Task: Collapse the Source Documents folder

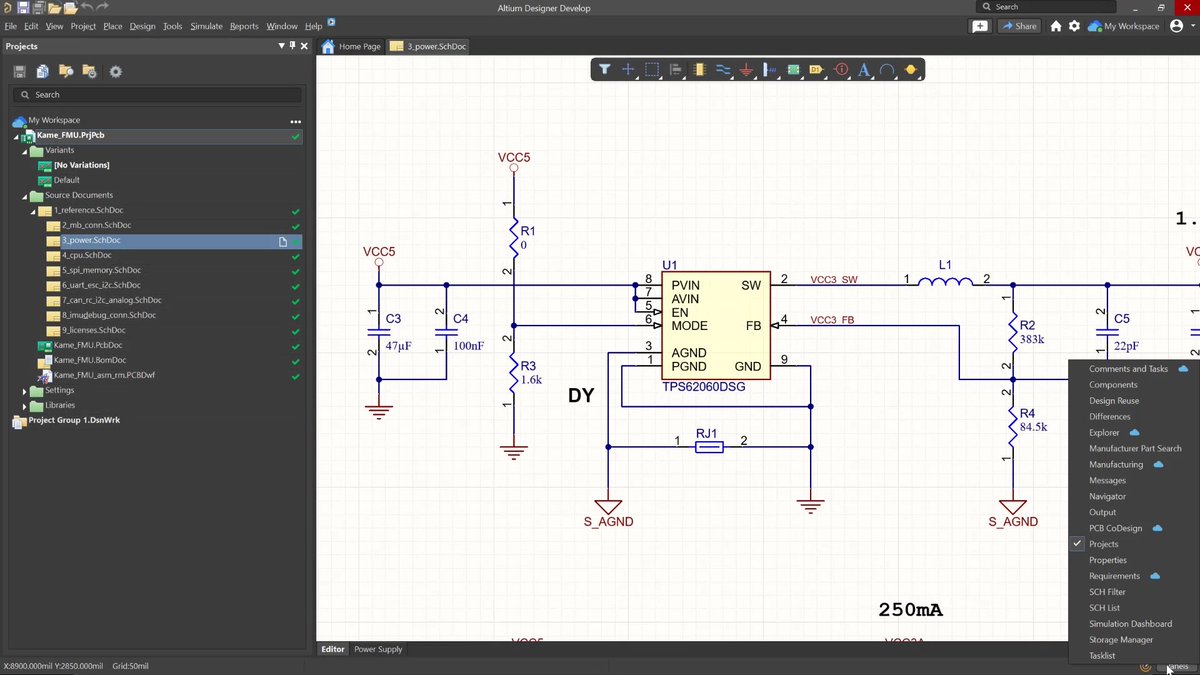Action: pos(25,195)
